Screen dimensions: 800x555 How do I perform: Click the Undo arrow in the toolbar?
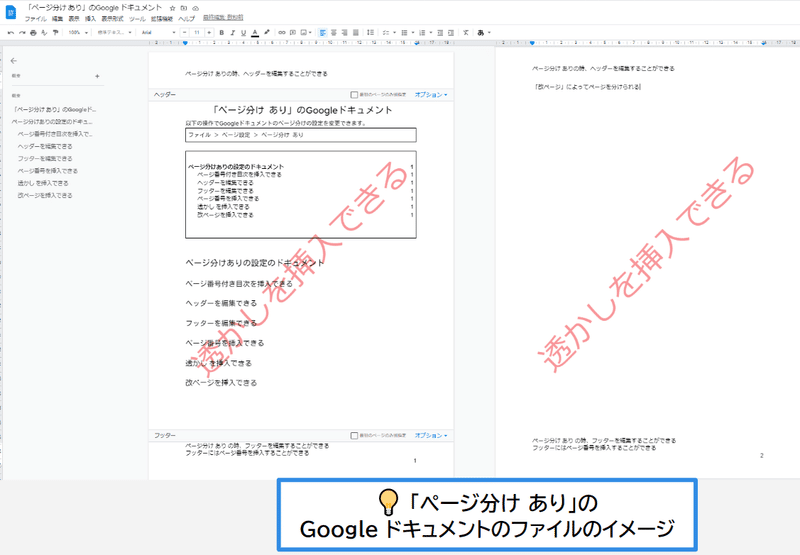coord(11,33)
